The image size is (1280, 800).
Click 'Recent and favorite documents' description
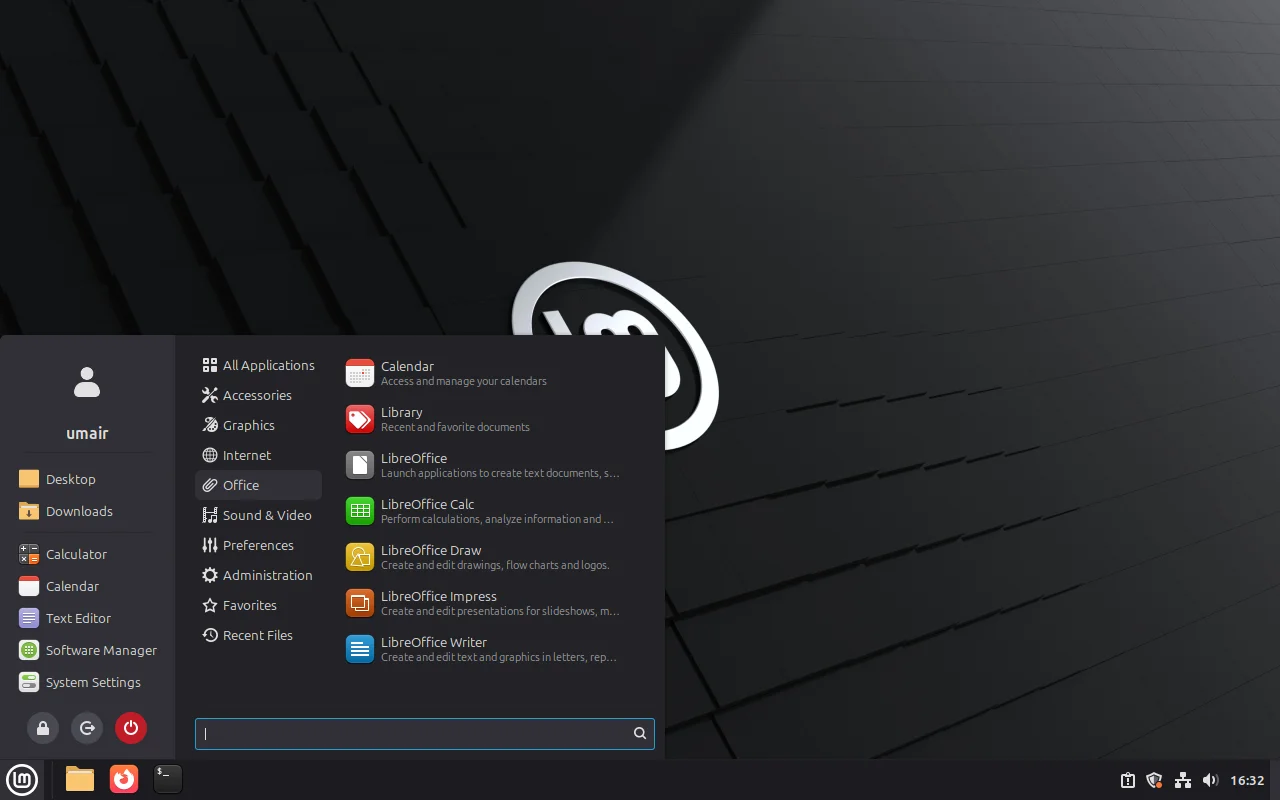point(455,427)
